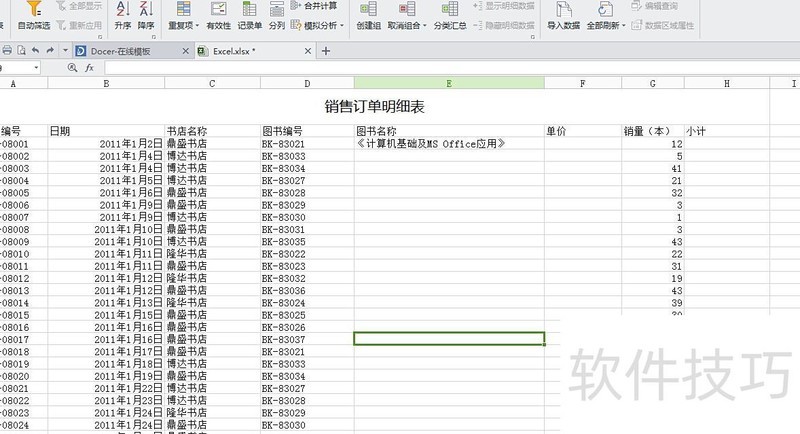This screenshot has height=434, width=800.
Task: Click 编辑查询 edit query button
Action: [655, 6]
